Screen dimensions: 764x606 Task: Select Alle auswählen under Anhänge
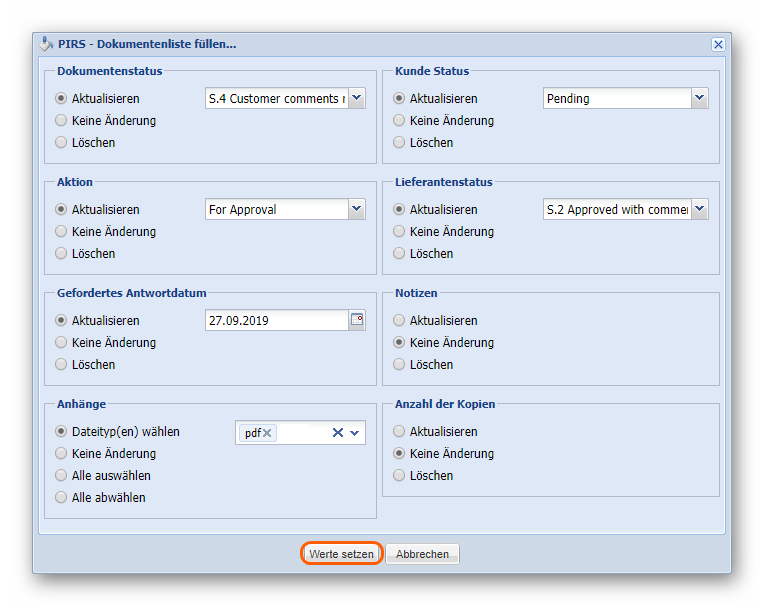62,476
